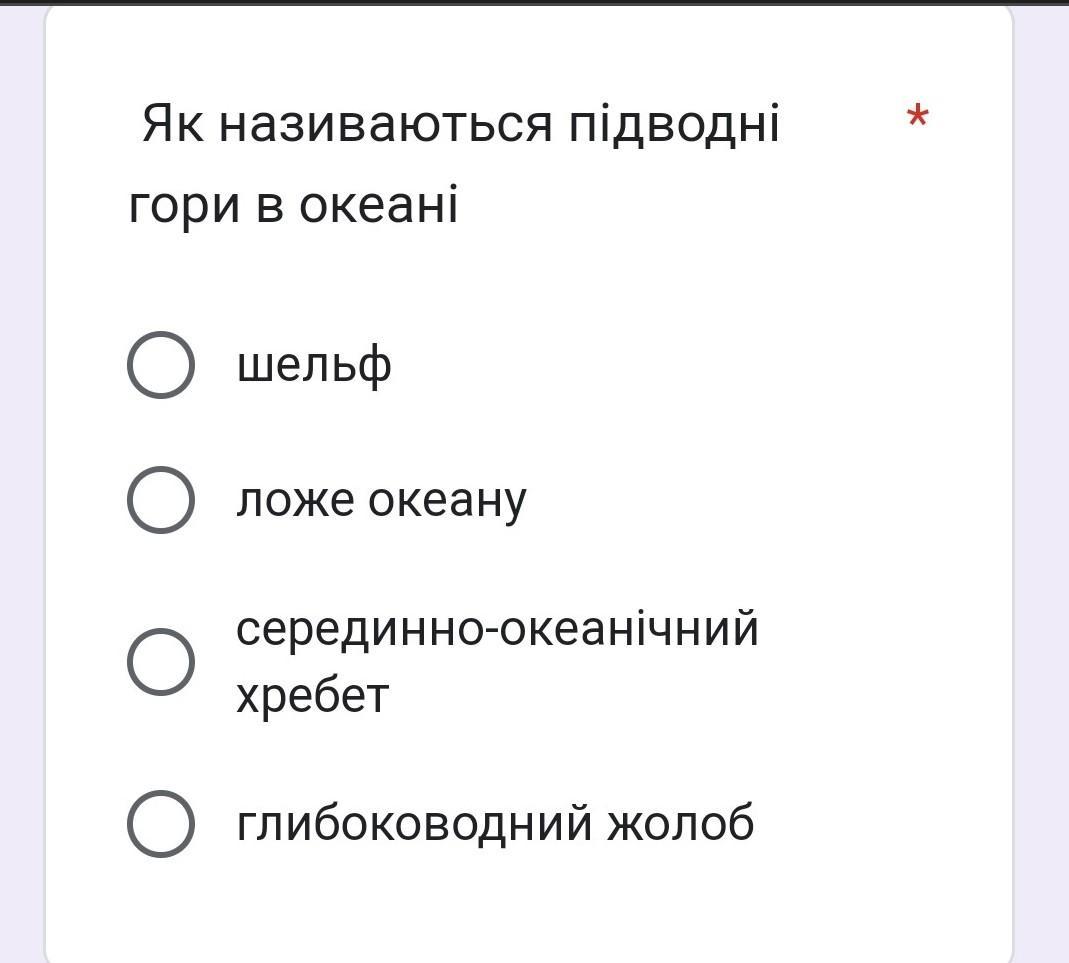Click the ложе океану label text
This screenshot has width=1069, height=963.
pos(381,501)
